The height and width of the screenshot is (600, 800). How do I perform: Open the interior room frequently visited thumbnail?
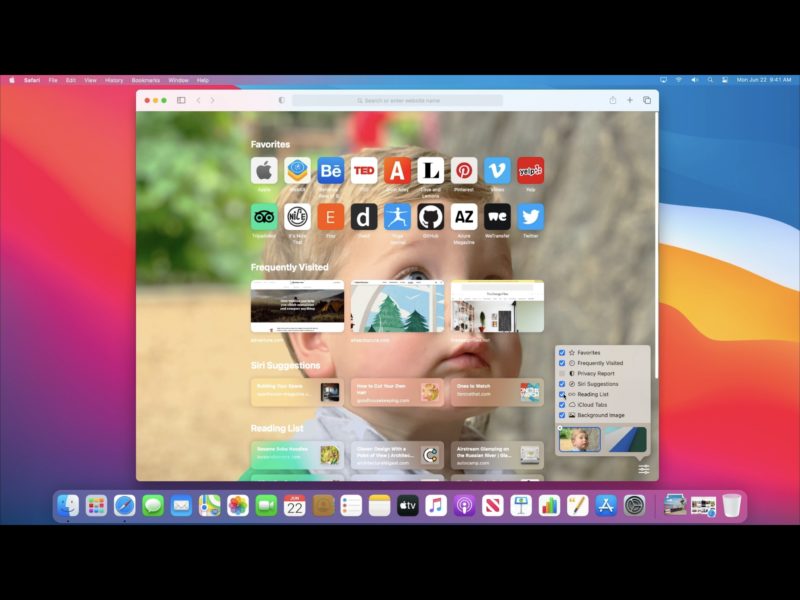(497, 306)
